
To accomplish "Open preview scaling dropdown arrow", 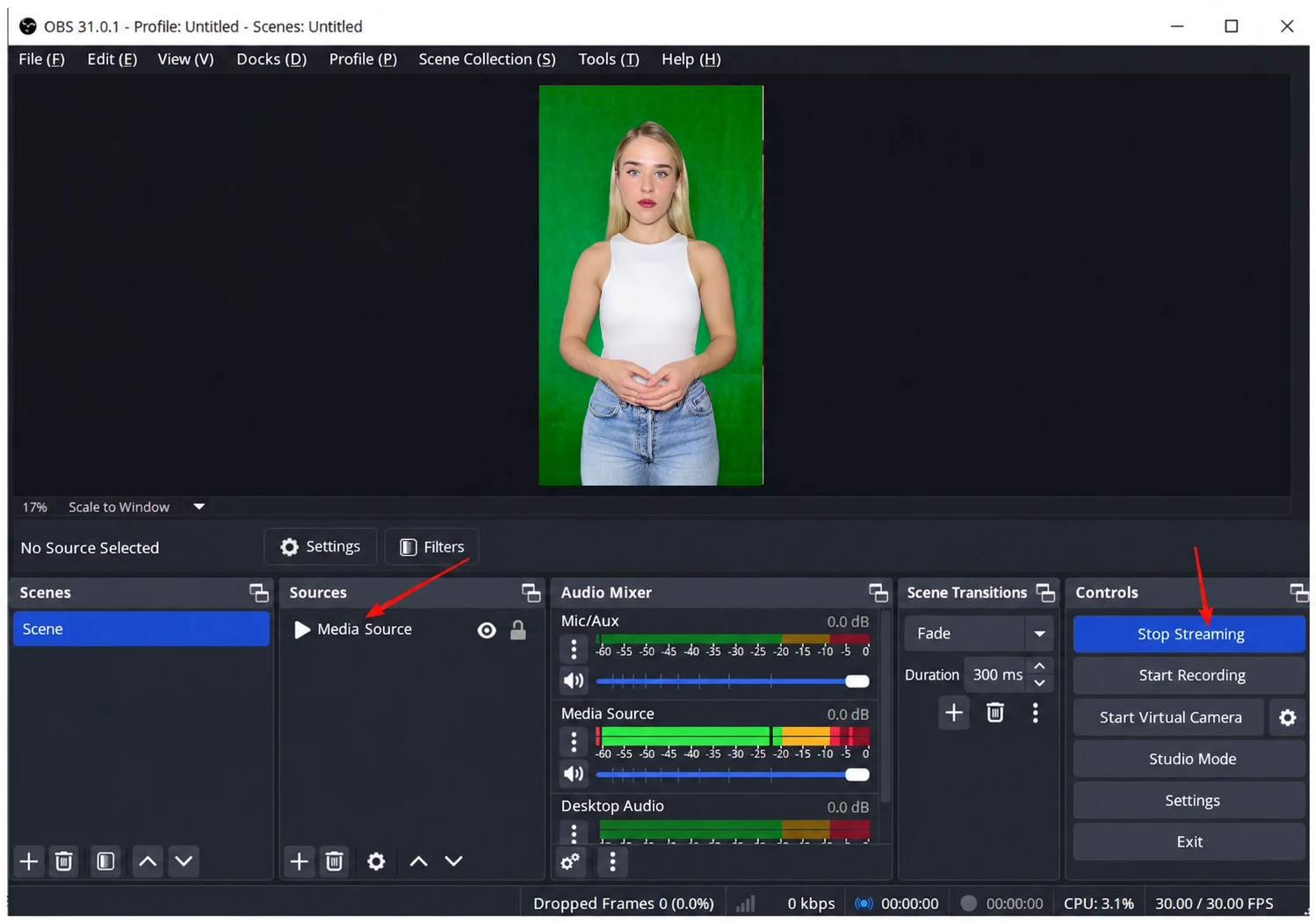I will pyautogui.click(x=199, y=507).
